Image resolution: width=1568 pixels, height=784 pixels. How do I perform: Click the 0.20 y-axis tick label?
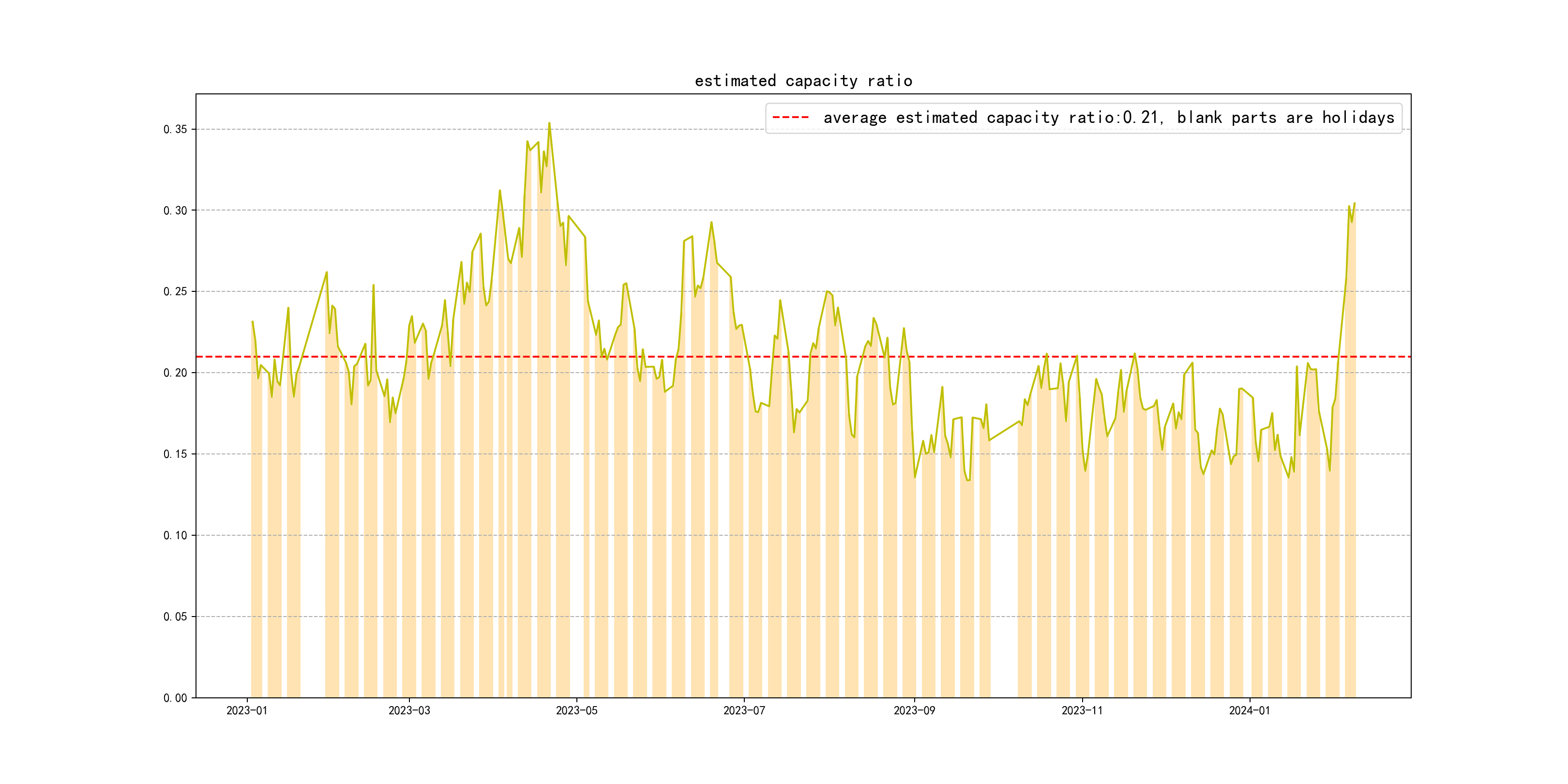(175, 373)
